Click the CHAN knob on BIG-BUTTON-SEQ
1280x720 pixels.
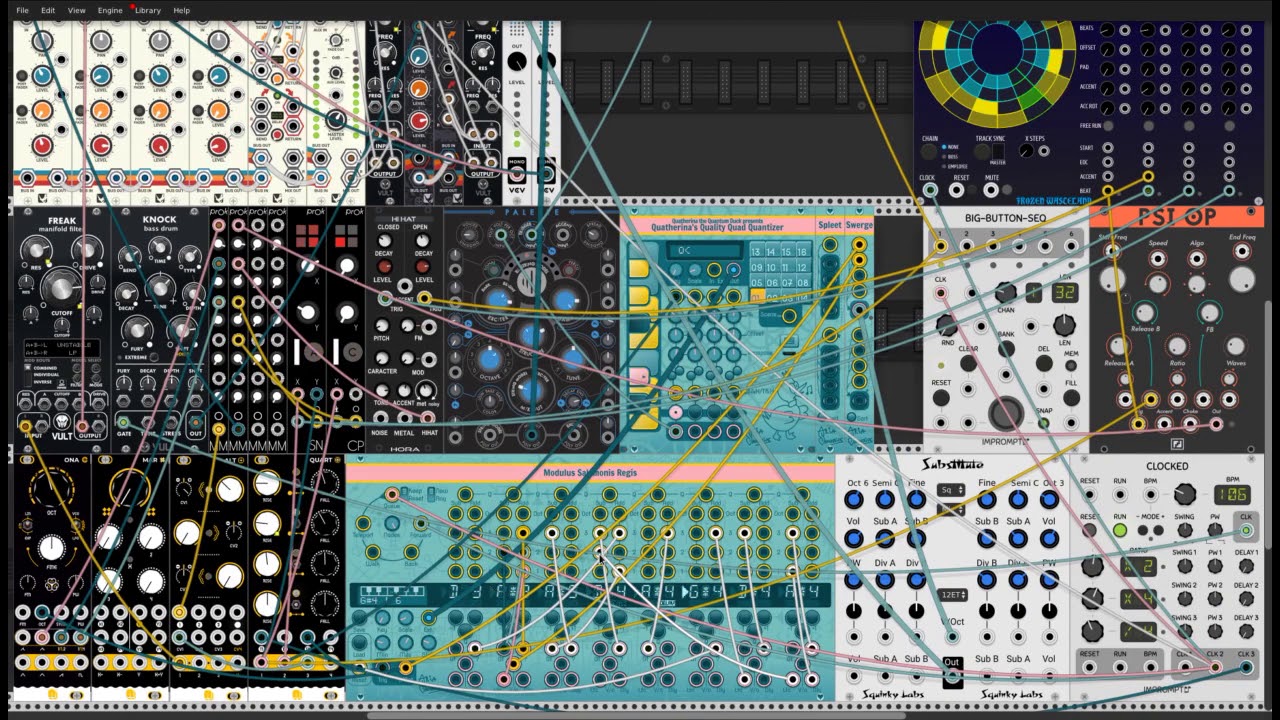(x=1006, y=292)
